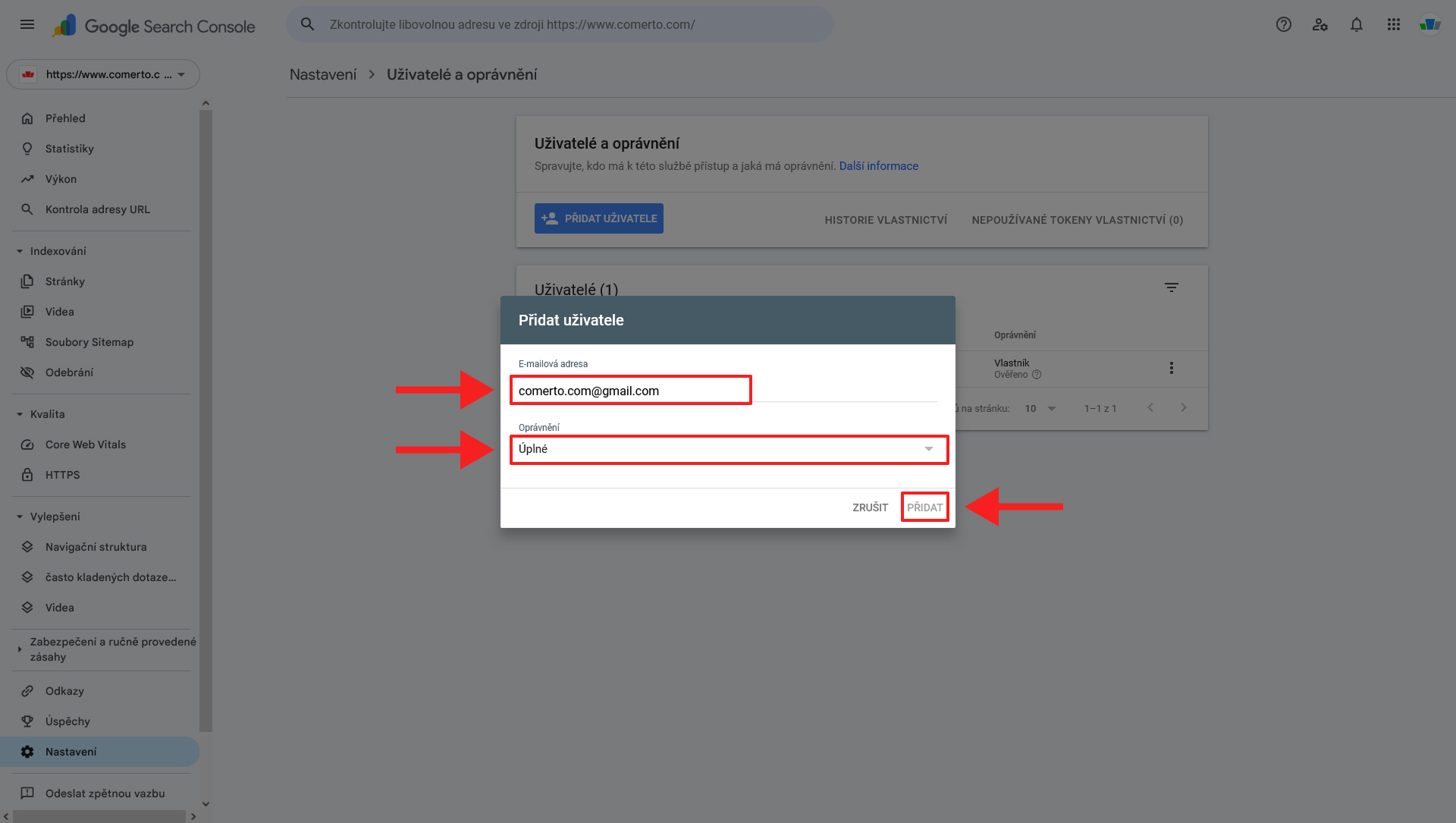Open the notifications bell icon
Screen dimensions: 1456x823
coord(1356,24)
